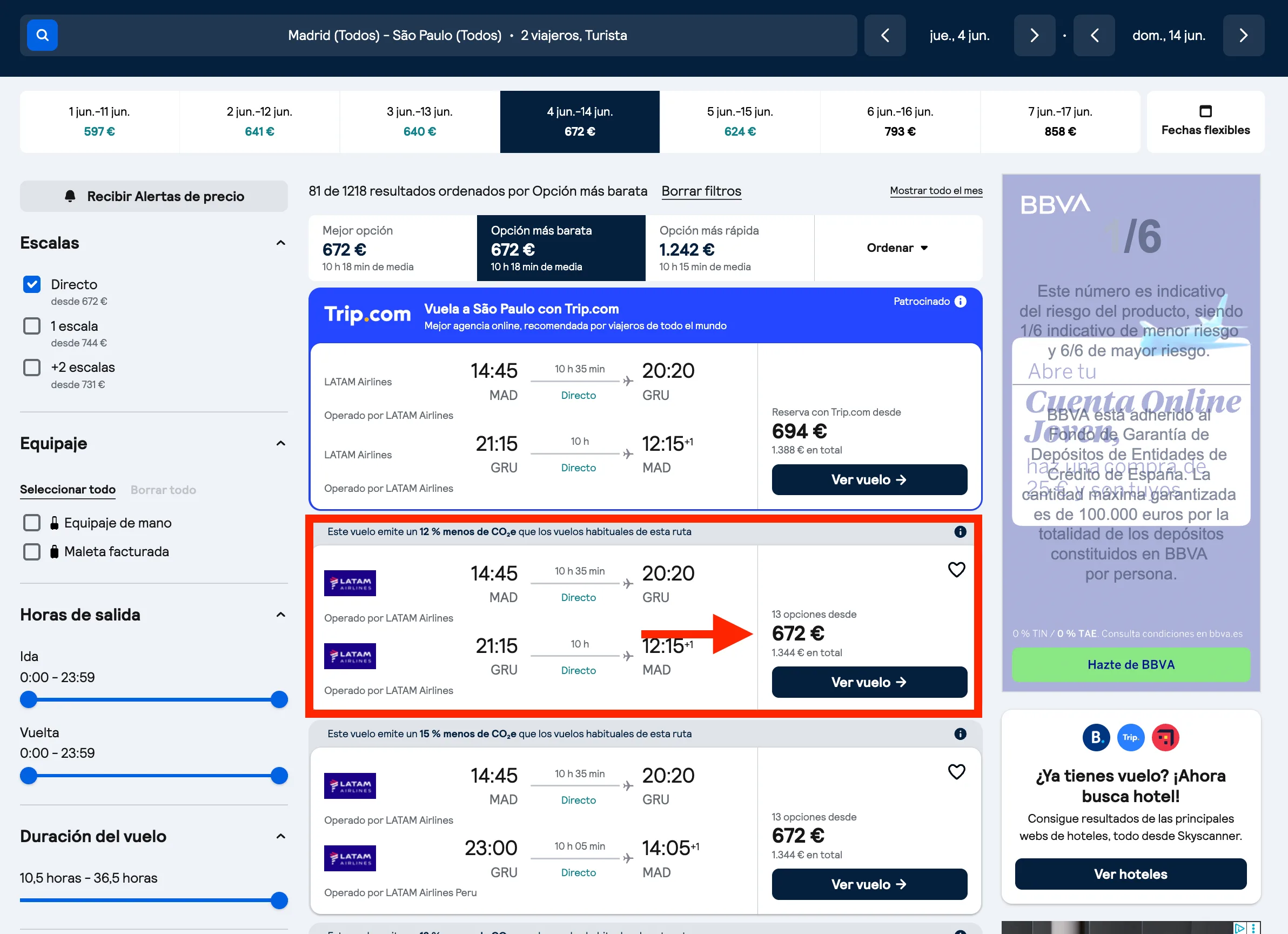
Task: Go to next departure date after jue., 4 jun.
Action: pyautogui.click(x=1034, y=35)
